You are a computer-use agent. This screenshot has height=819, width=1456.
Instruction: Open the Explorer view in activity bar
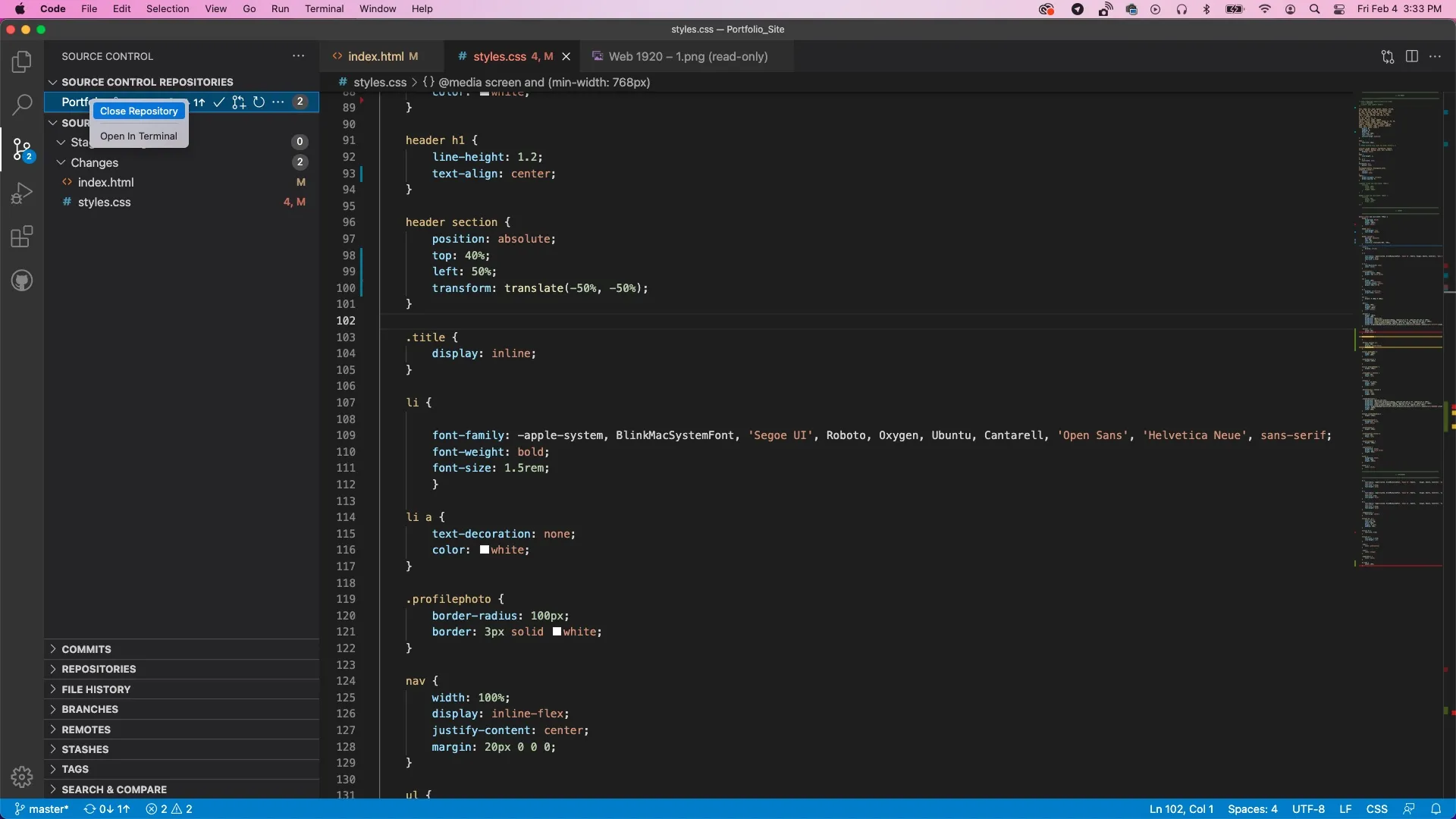pyautogui.click(x=22, y=61)
